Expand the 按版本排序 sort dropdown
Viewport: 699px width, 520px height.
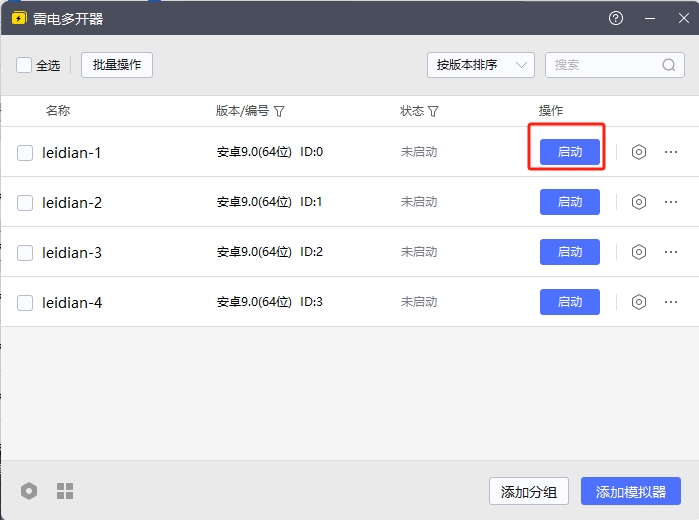pos(481,65)
